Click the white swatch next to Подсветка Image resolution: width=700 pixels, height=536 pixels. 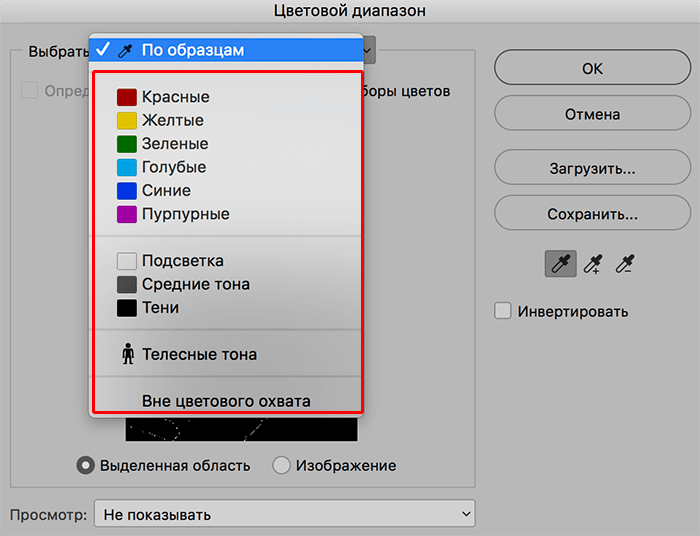click(x=127, y=261)
